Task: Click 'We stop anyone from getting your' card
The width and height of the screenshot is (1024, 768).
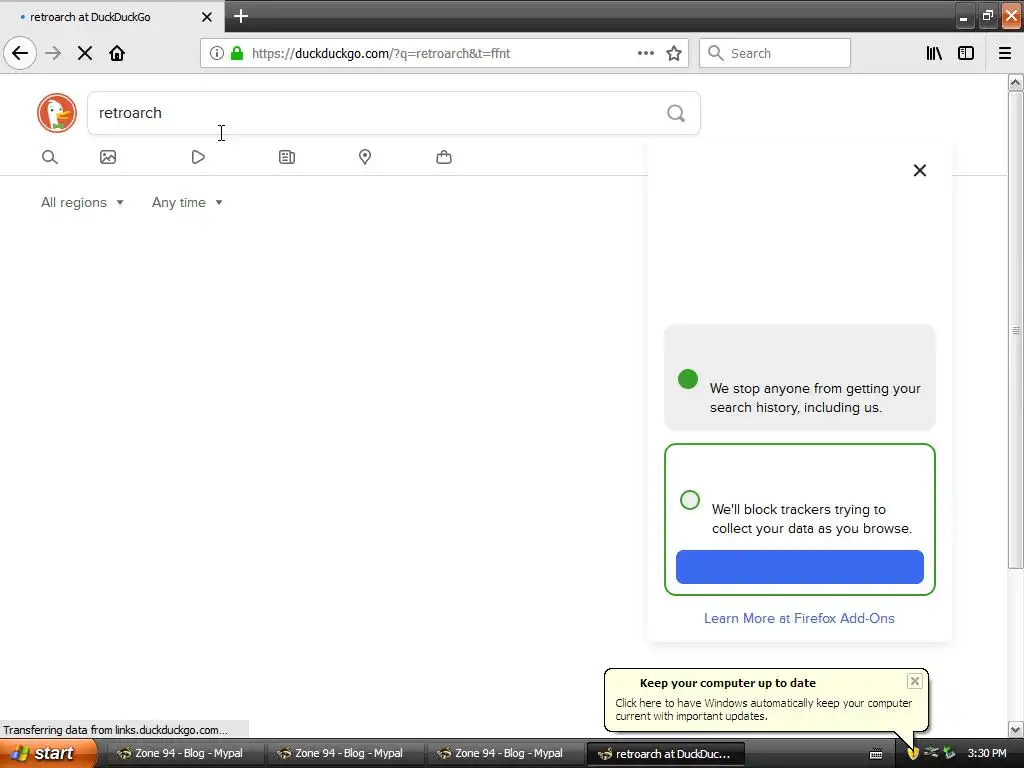Action: (799, 377)
